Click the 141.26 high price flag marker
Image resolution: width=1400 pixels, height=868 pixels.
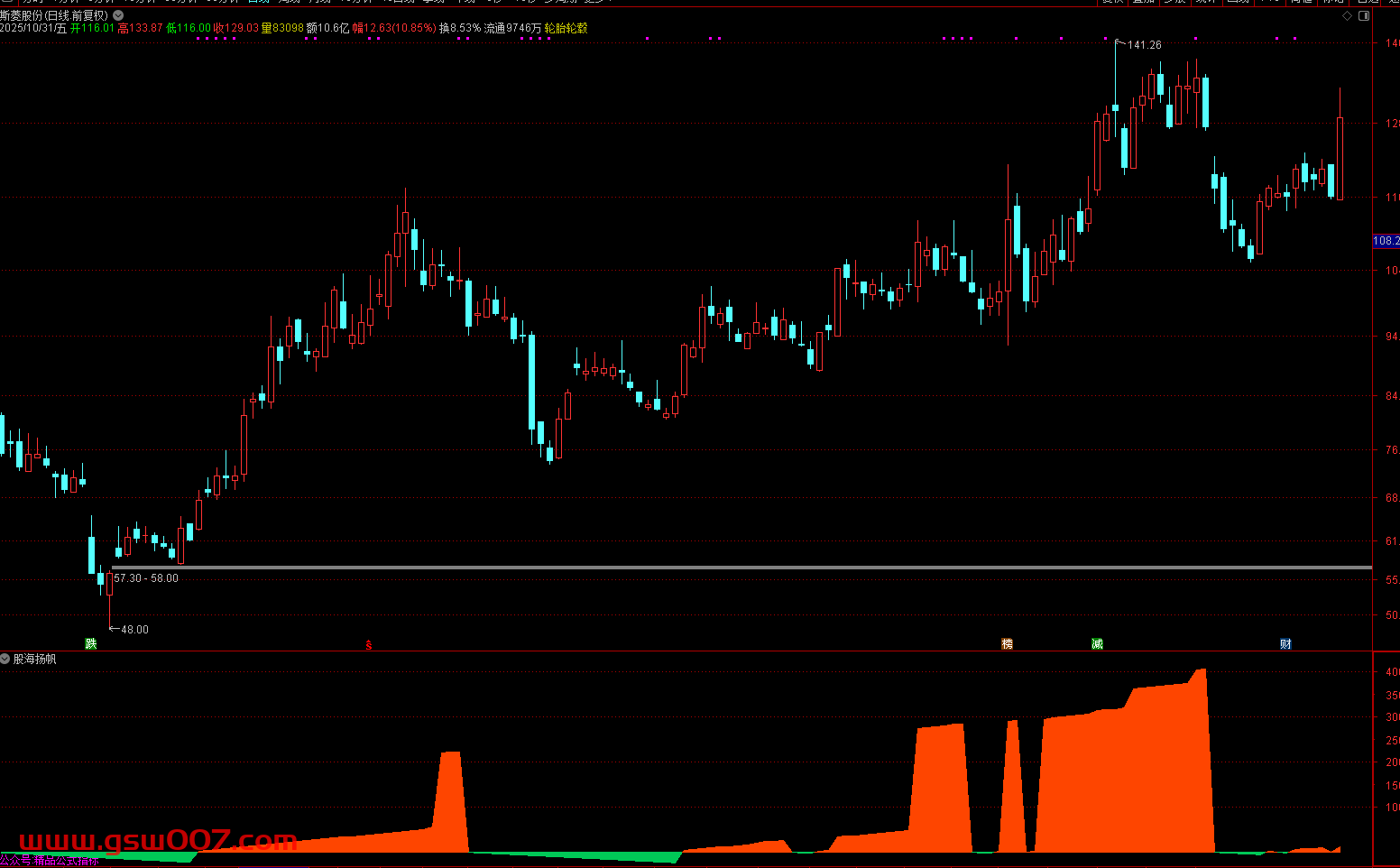click(x=1143, y=45)
